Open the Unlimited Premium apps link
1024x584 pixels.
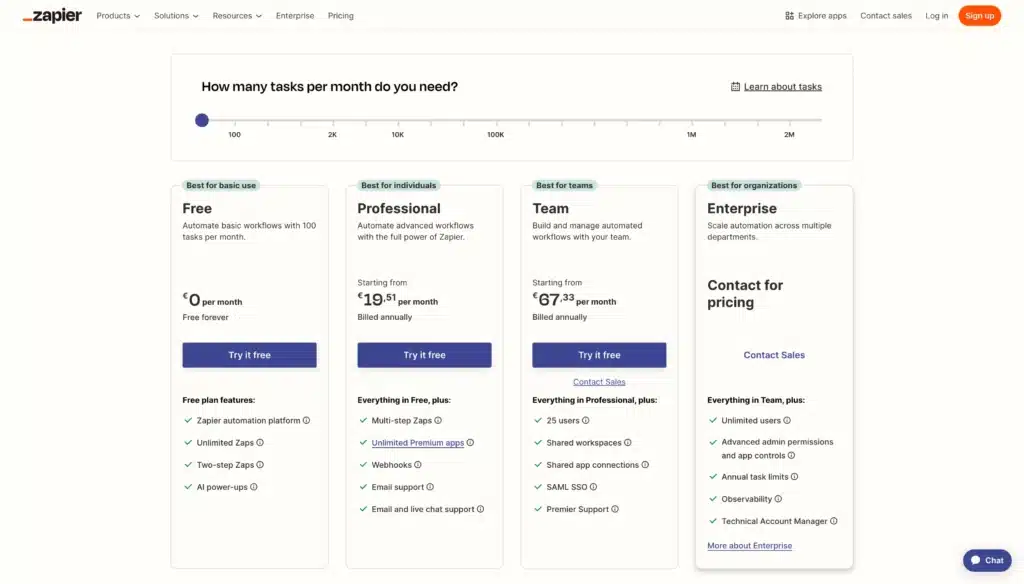(417, 443)
